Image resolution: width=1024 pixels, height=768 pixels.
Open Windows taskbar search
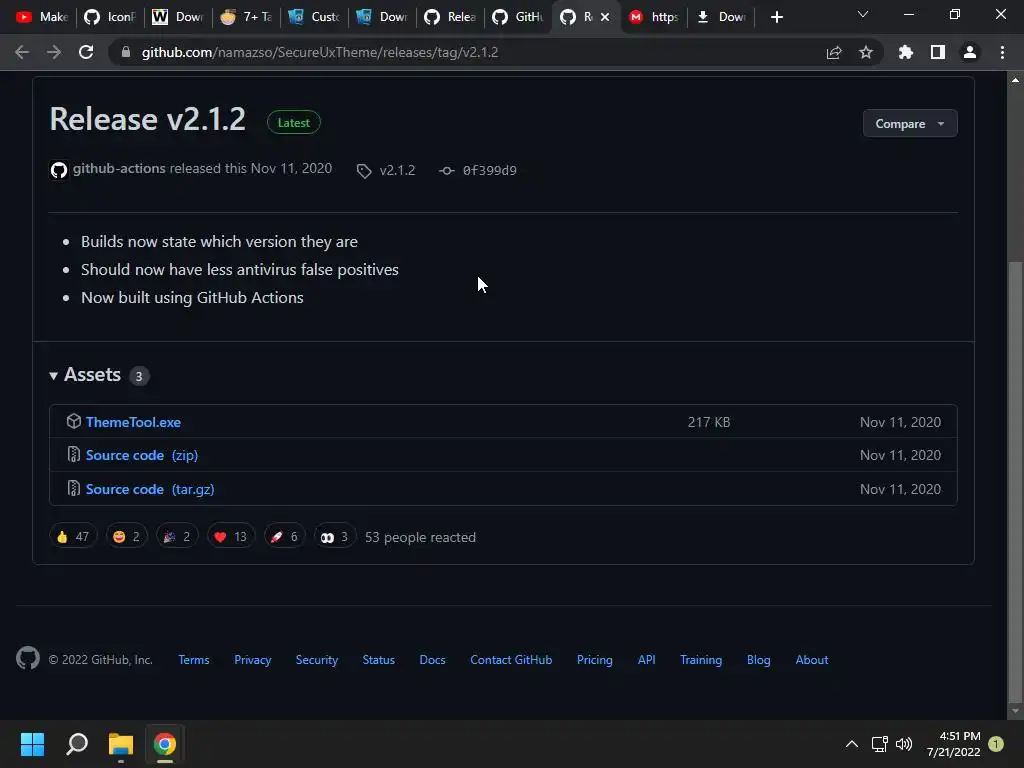(x=76, y=744)
